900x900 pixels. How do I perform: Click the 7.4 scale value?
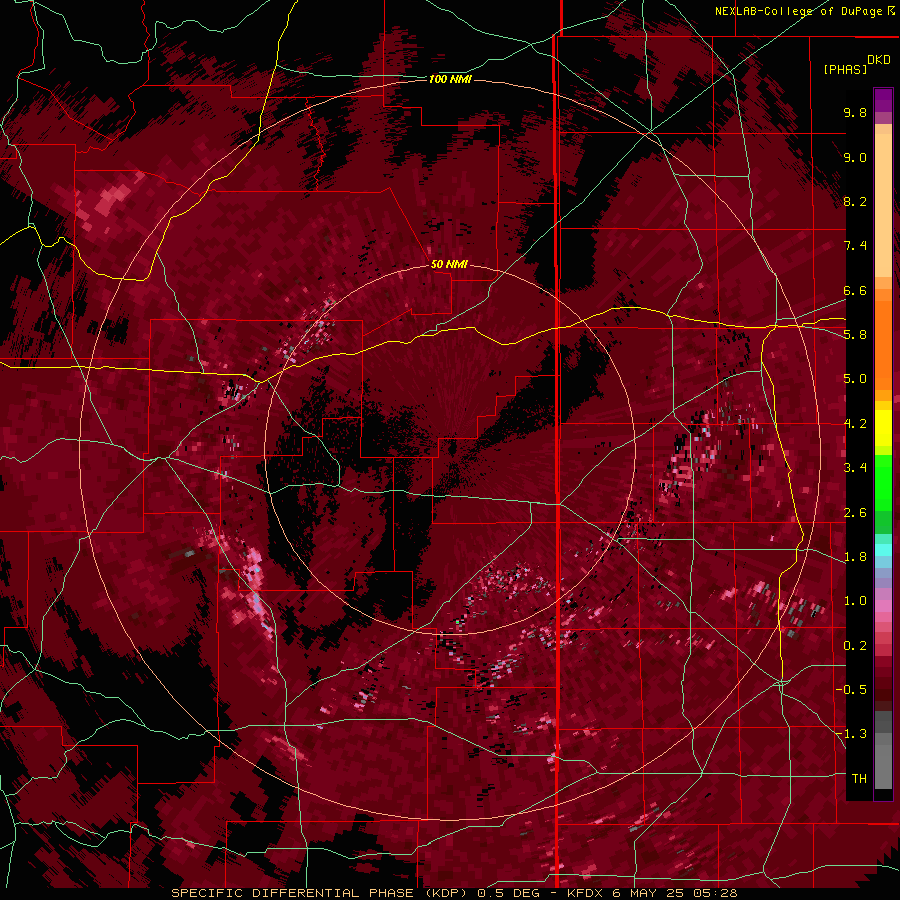pos(855,246)
